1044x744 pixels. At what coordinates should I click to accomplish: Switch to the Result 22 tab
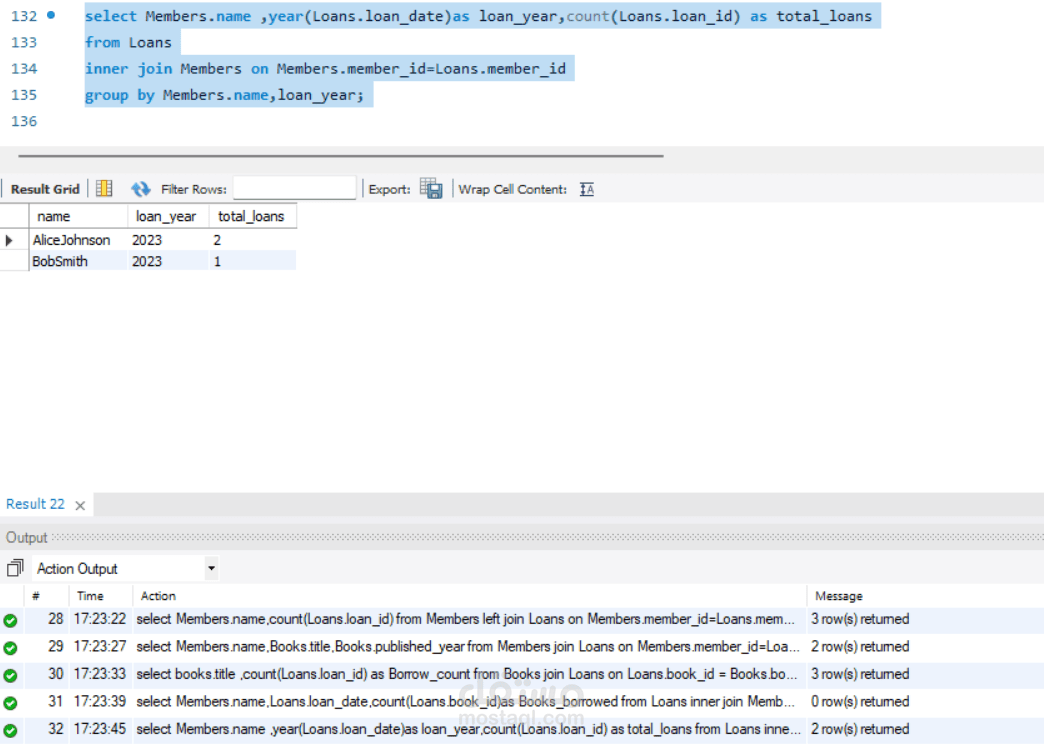click(35, 504)
